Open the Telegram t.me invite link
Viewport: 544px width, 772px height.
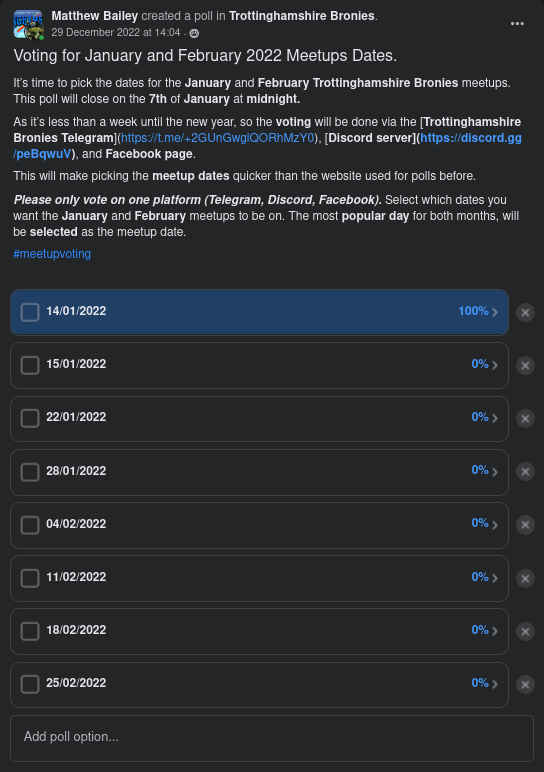click(218, 138)
